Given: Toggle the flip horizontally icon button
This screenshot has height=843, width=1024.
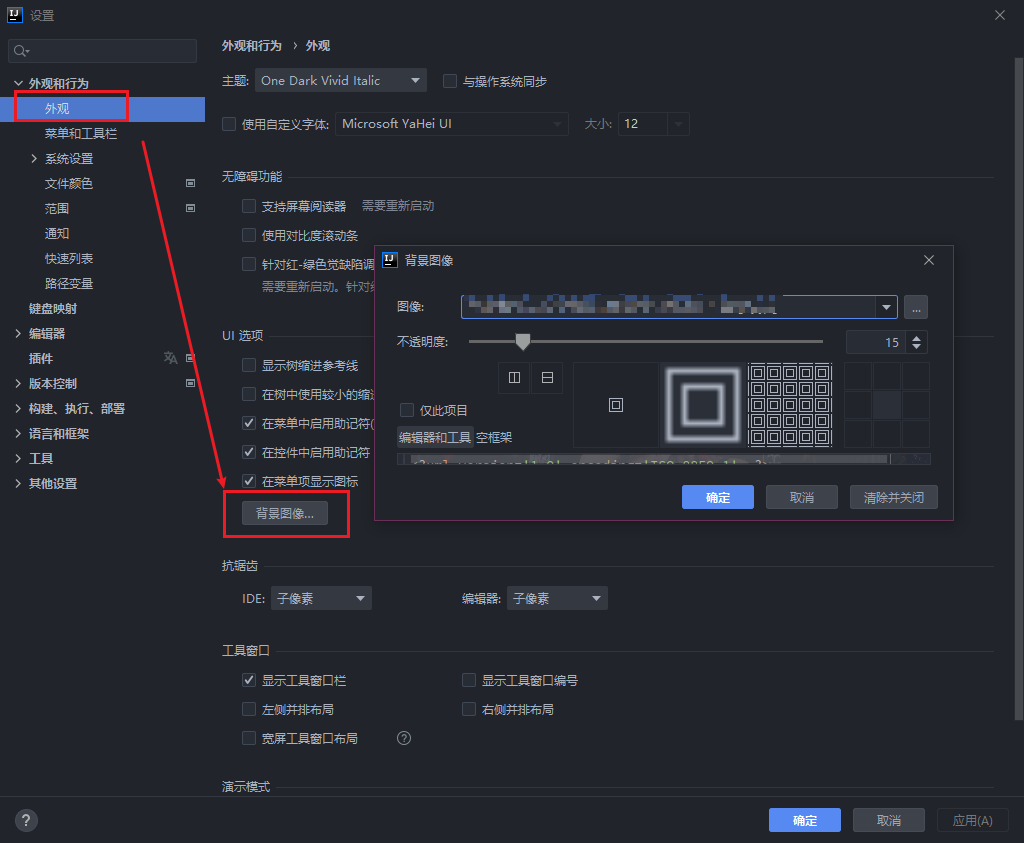Looking at the screenshot, I should [515, 378].
